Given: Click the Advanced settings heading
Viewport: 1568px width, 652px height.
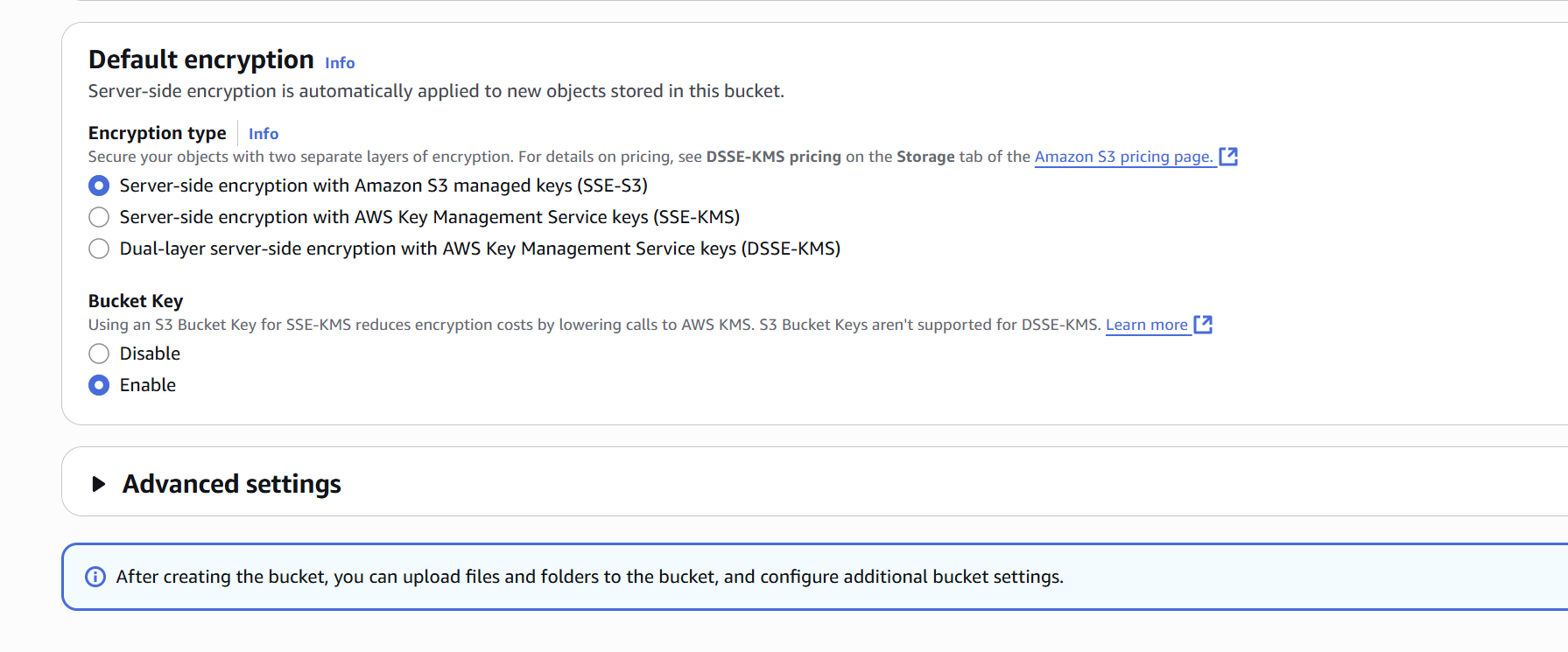Looking at the screenshot, I should tap(232, 484).
